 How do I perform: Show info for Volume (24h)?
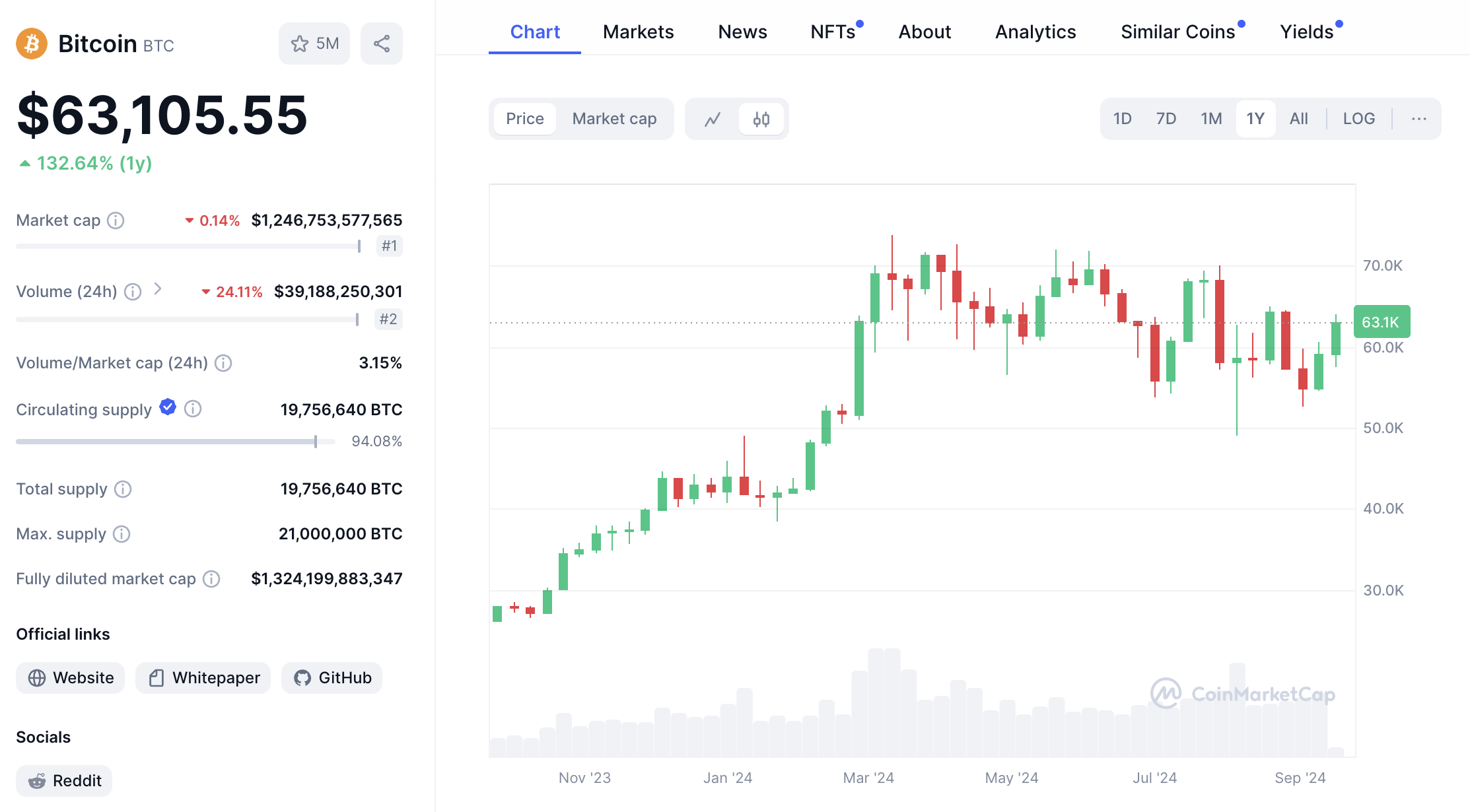(133, 292)
